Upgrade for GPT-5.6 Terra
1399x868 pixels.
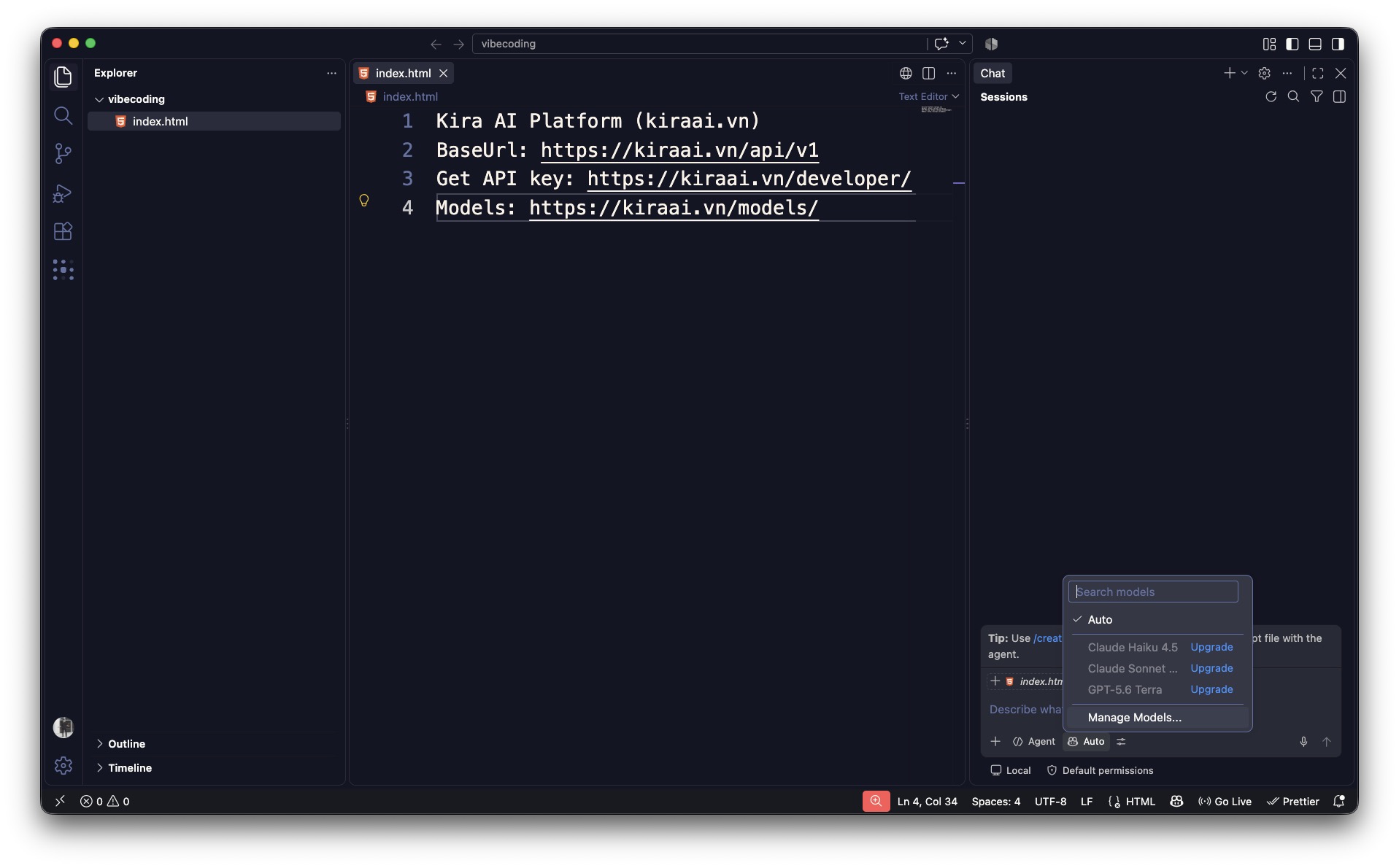1211,689
